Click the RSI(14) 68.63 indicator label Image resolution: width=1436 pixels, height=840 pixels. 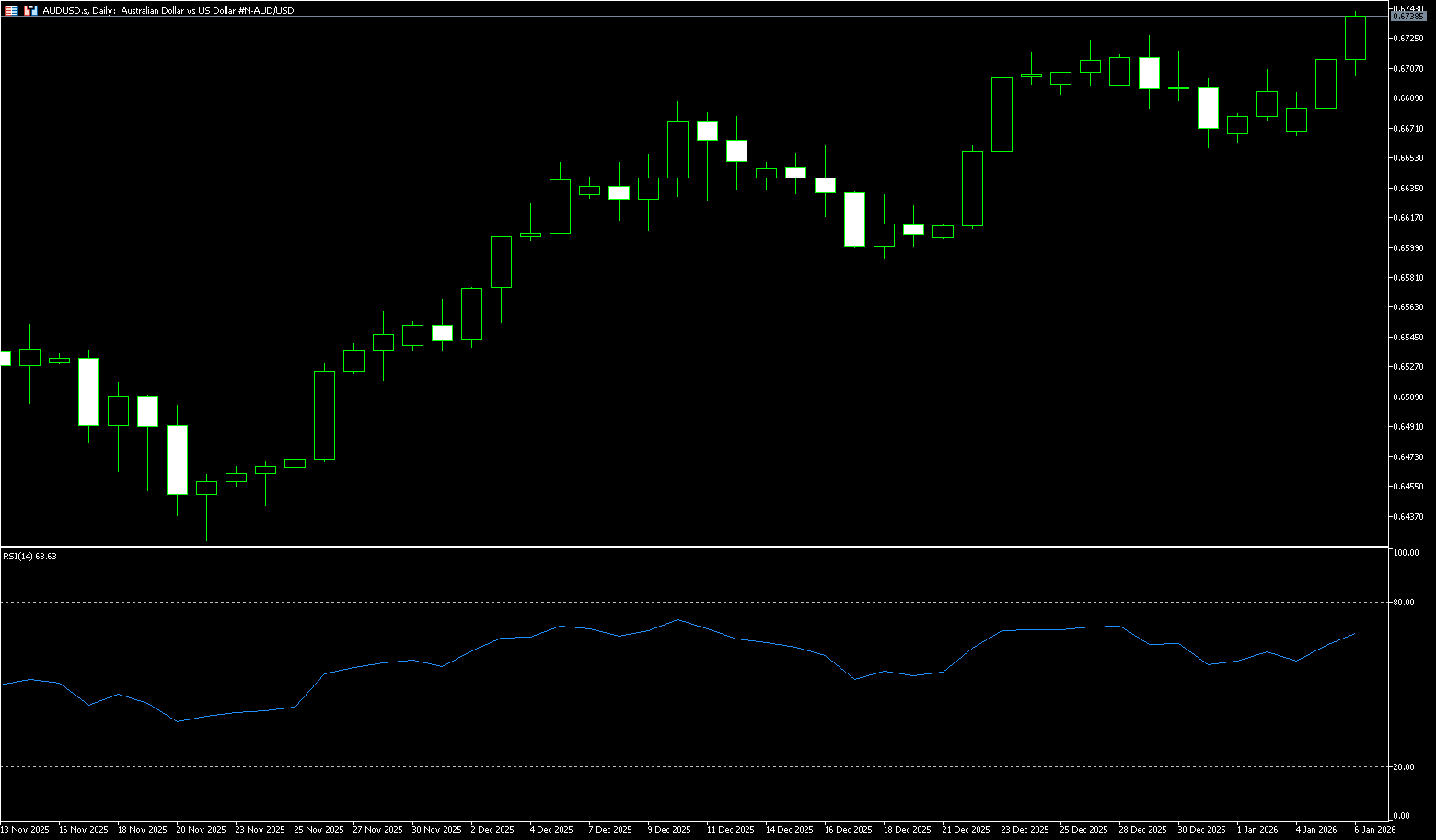tap(29, 556)
